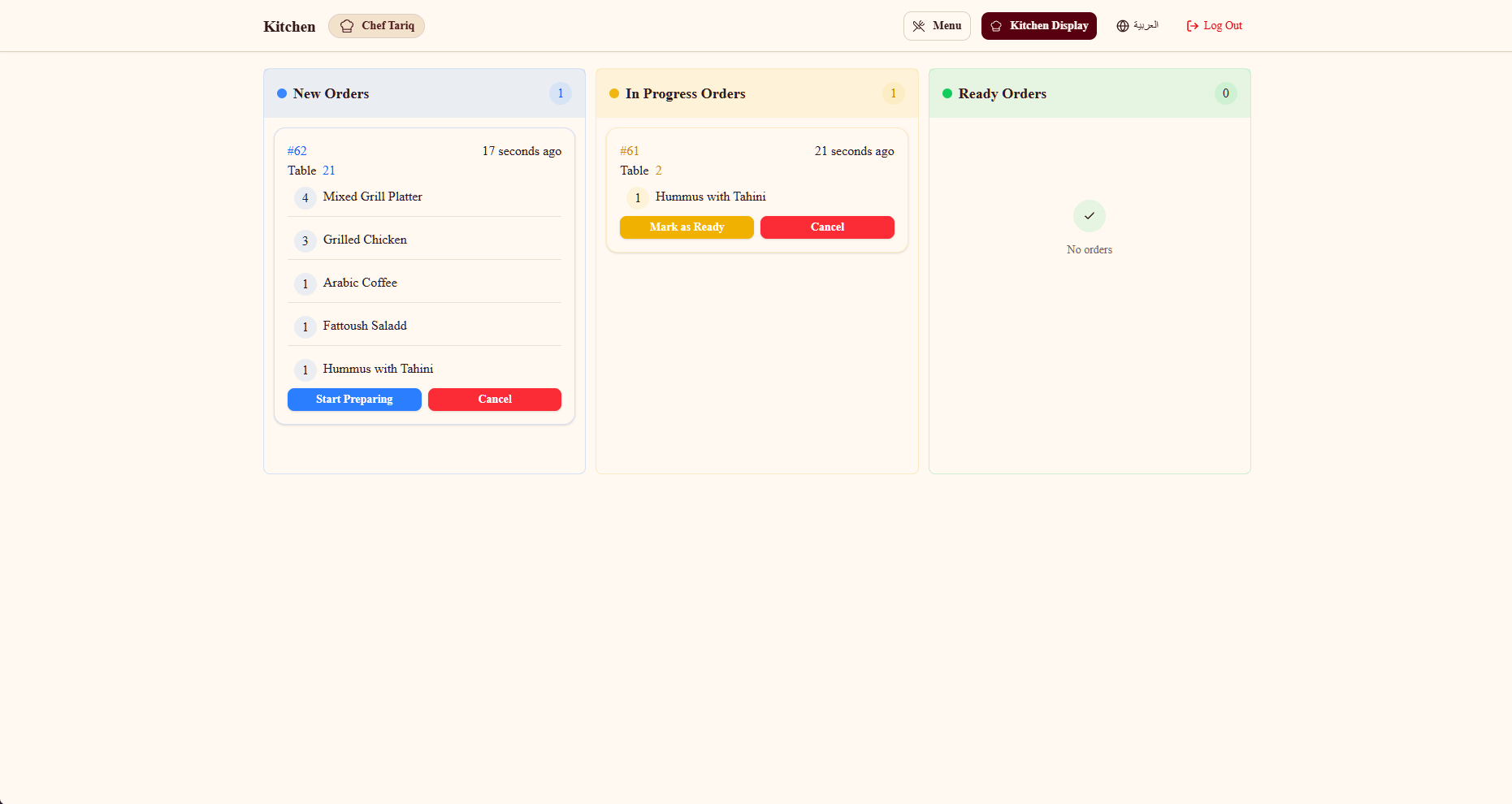Open the Menu page
The height and width of the screenshot is (804, 1512).
click(x=937, y=26)
